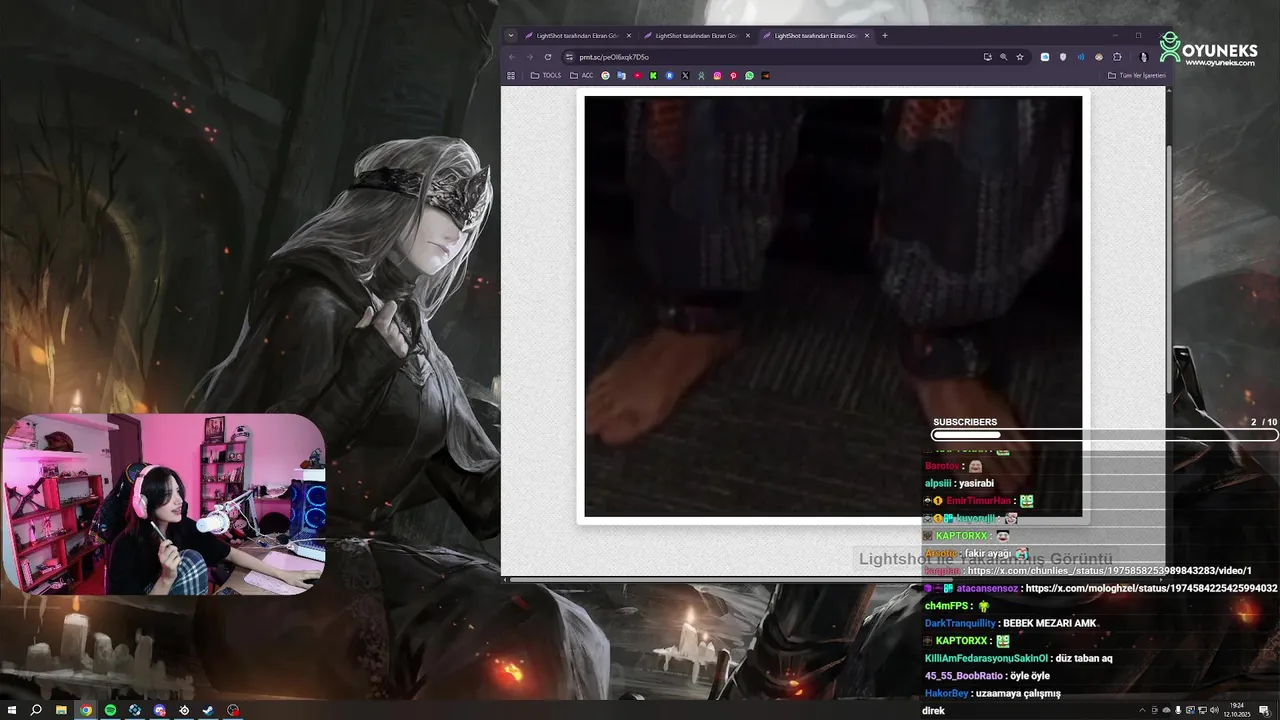The height and width of the screenshot is (720, 1280).
Task: Click the browser forward arrow
Action: pos(530,57)
